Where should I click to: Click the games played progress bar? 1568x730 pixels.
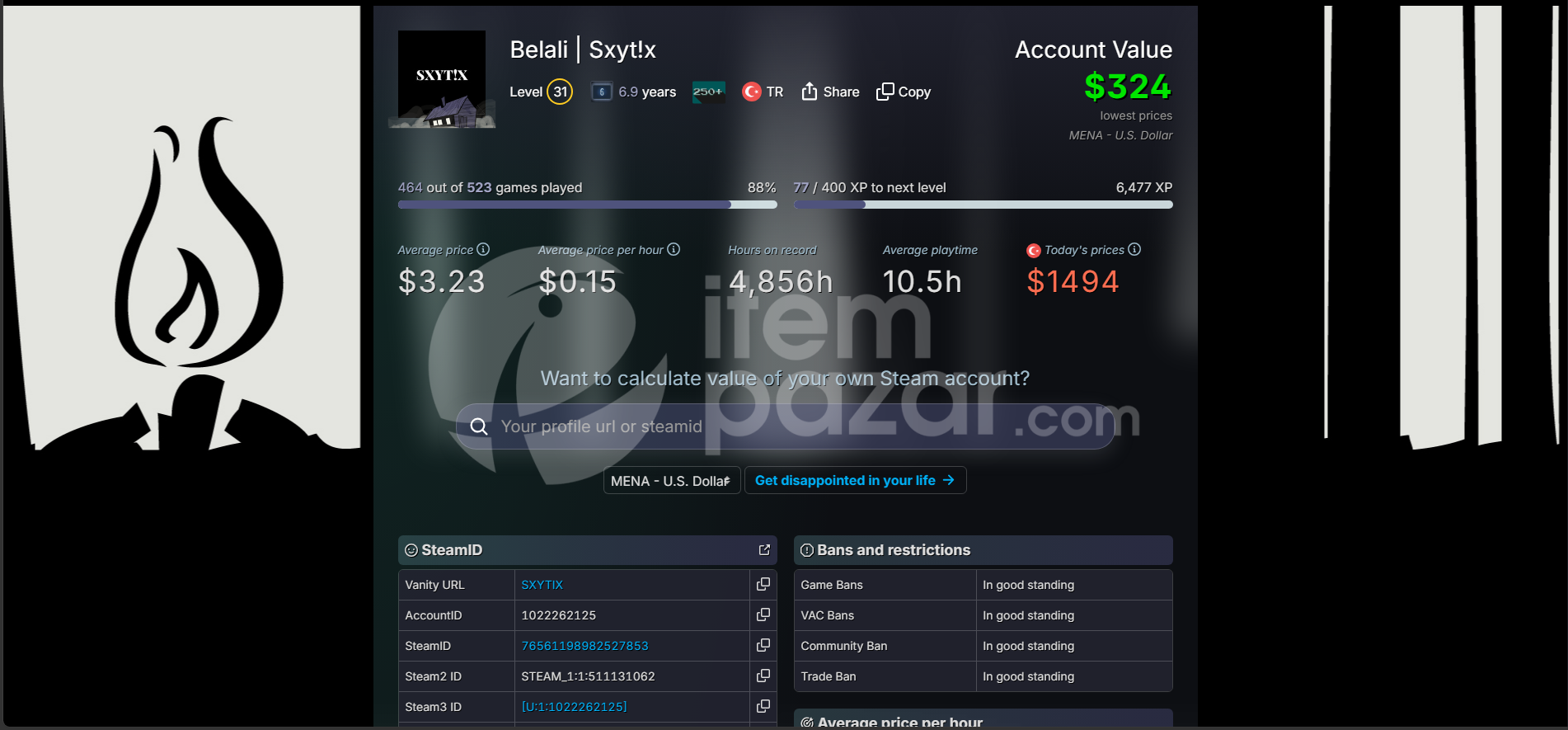tap(588, 205)
